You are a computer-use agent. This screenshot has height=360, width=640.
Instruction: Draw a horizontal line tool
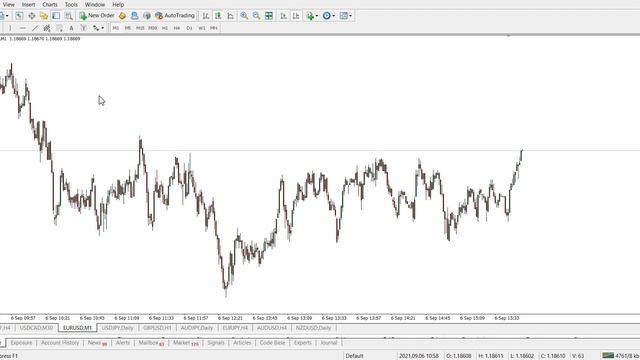23,28
